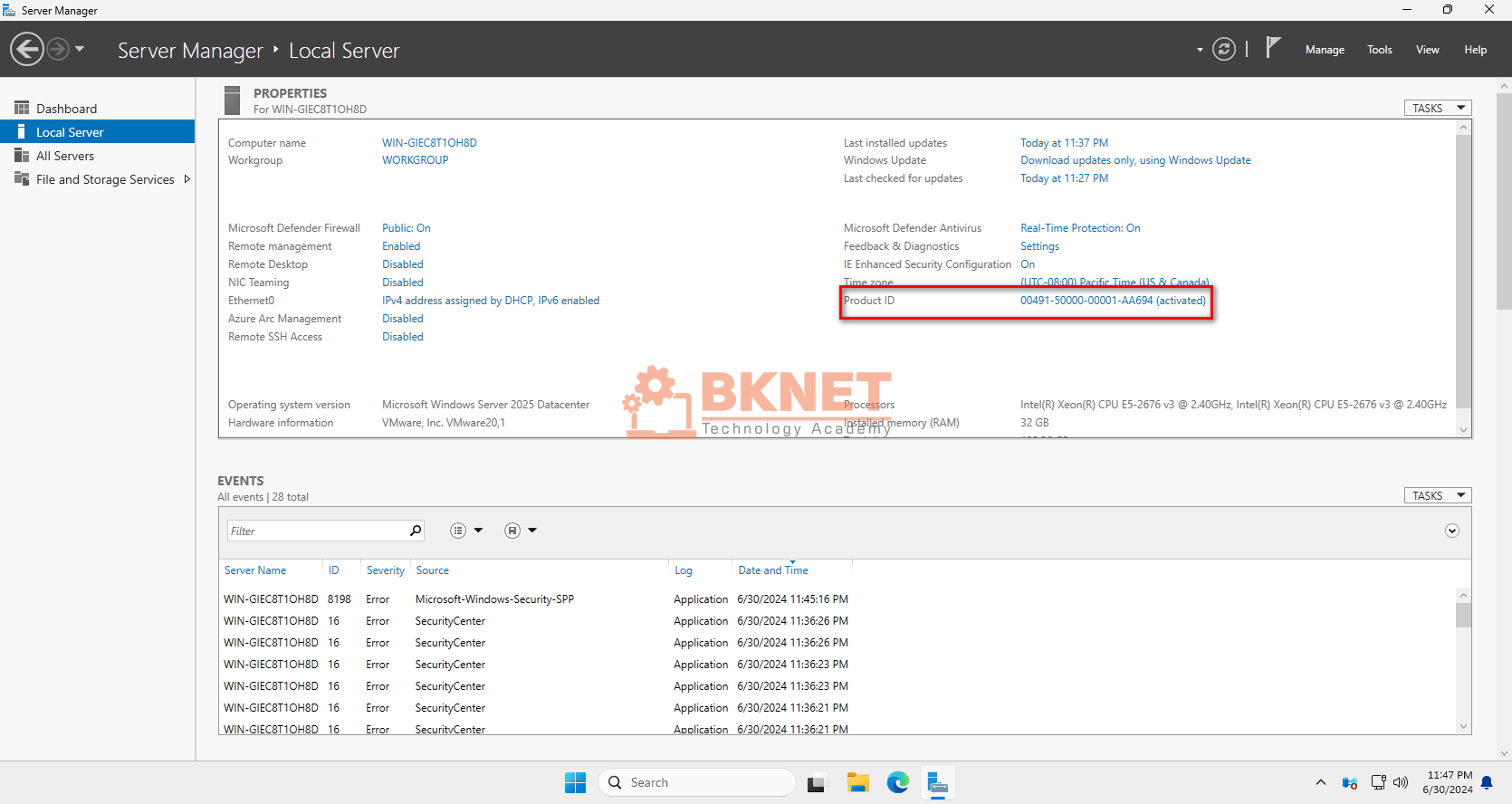Click the volume speaker tray icon
The height and width of the screenshot is (804, 1512).
click(x=1401, y=782)
